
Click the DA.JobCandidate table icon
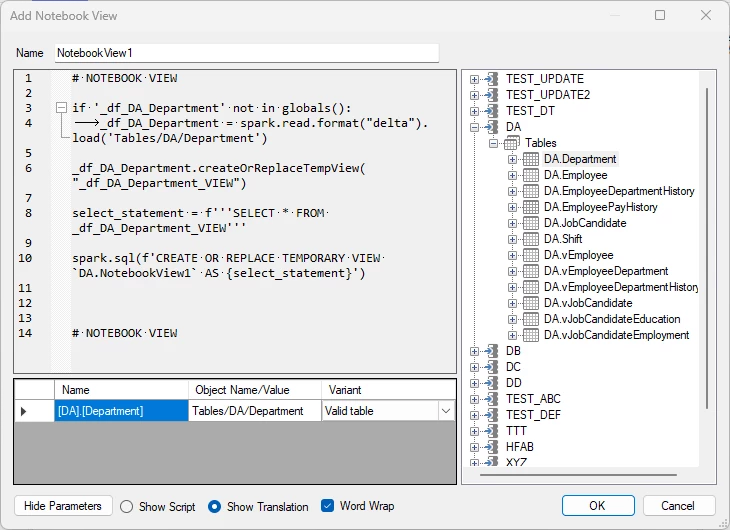point(531,223)
